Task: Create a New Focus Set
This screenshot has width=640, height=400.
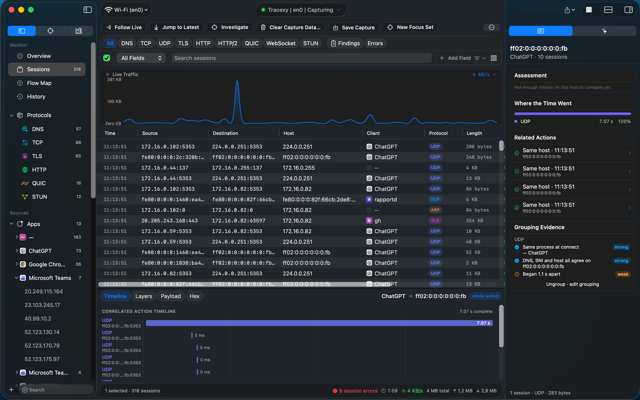Action: click(410, 27)
